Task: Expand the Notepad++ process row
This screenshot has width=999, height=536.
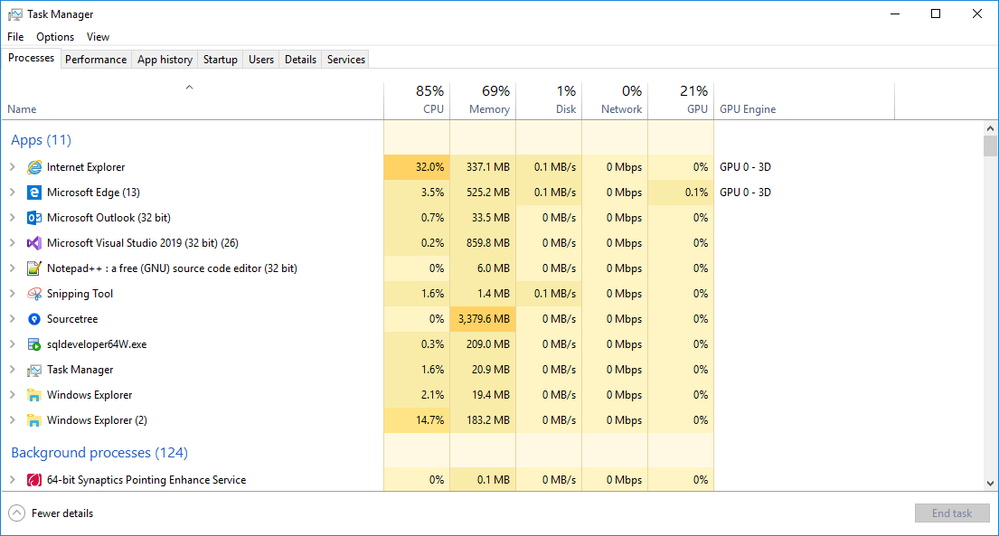Action: pyautogui.click(x=12, y=268)
